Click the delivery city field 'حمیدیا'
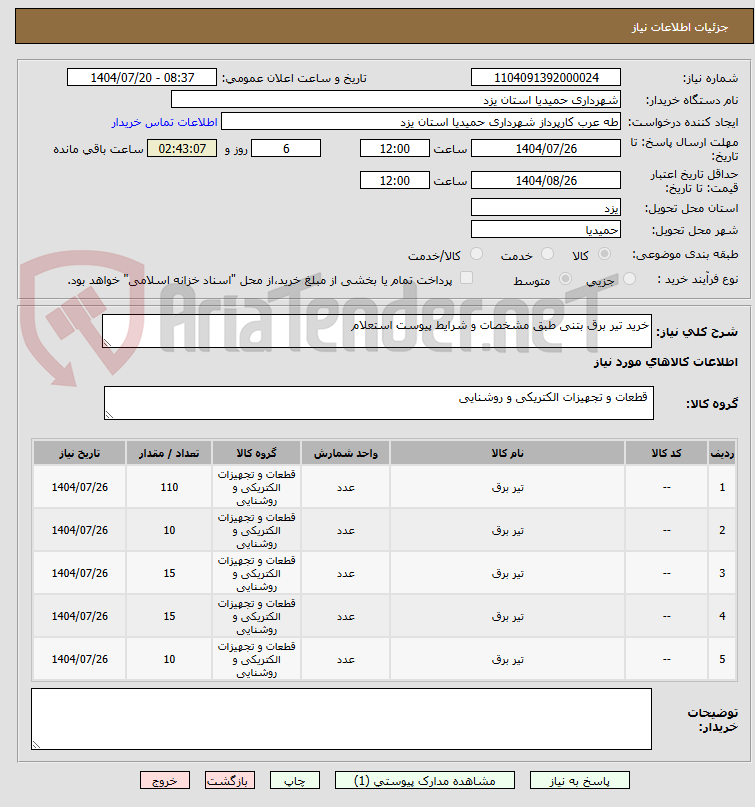Screen dimensions: 755x807 coord(546,230)
